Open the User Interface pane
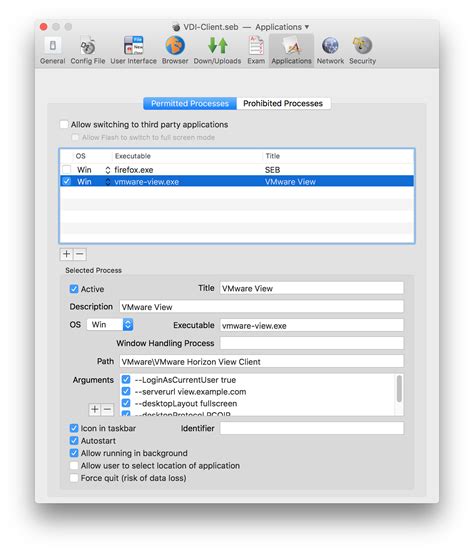Image resolution: width=474 pixels, height=553 pixels. coord(133,50)
